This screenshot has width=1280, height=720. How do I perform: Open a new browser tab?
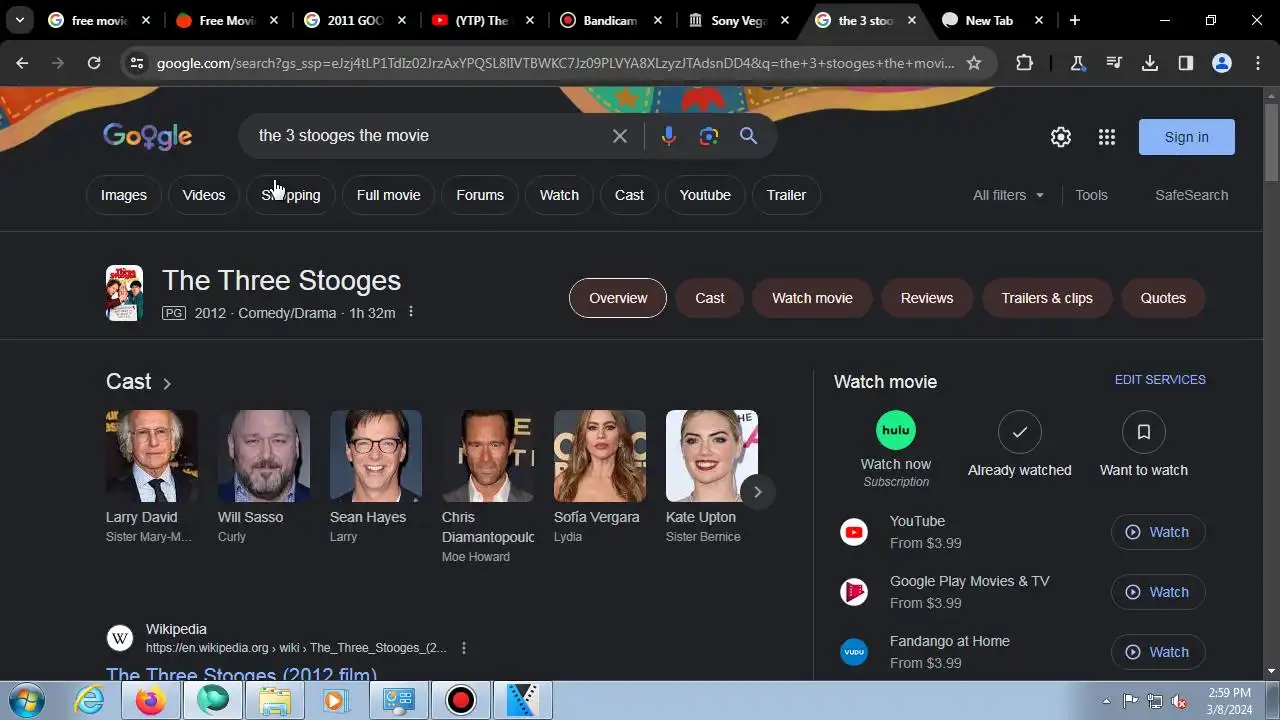tap(1074, 20)
